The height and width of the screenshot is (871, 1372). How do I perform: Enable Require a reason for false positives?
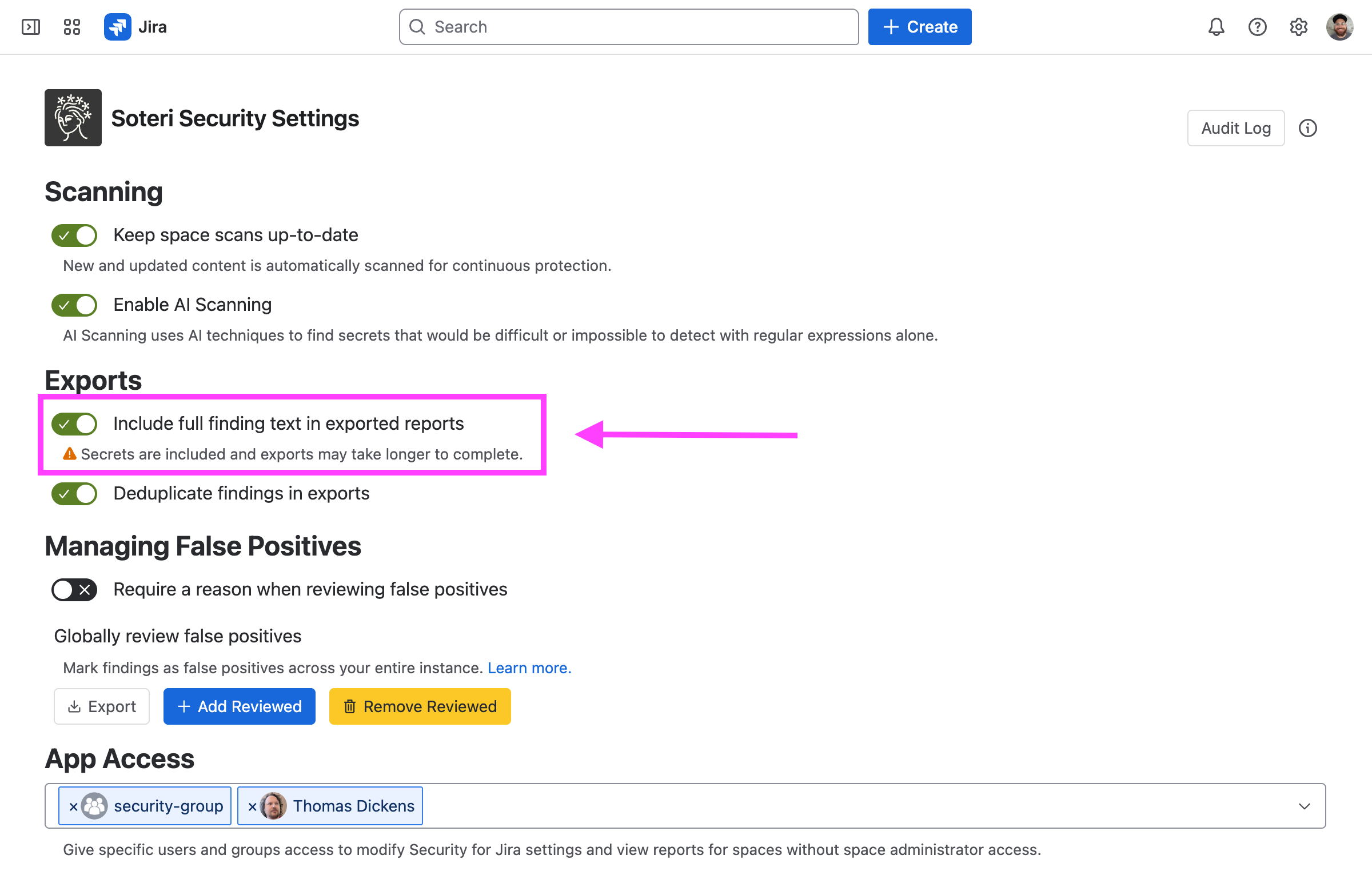pos(74,590)
